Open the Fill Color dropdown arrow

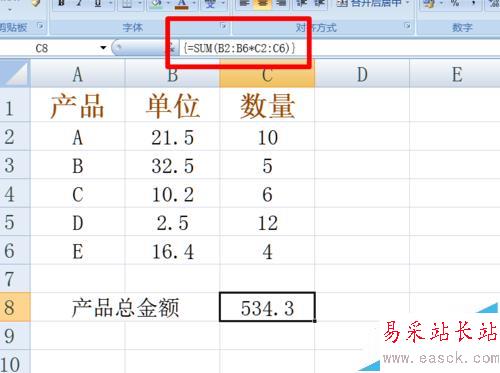(169, 3)
